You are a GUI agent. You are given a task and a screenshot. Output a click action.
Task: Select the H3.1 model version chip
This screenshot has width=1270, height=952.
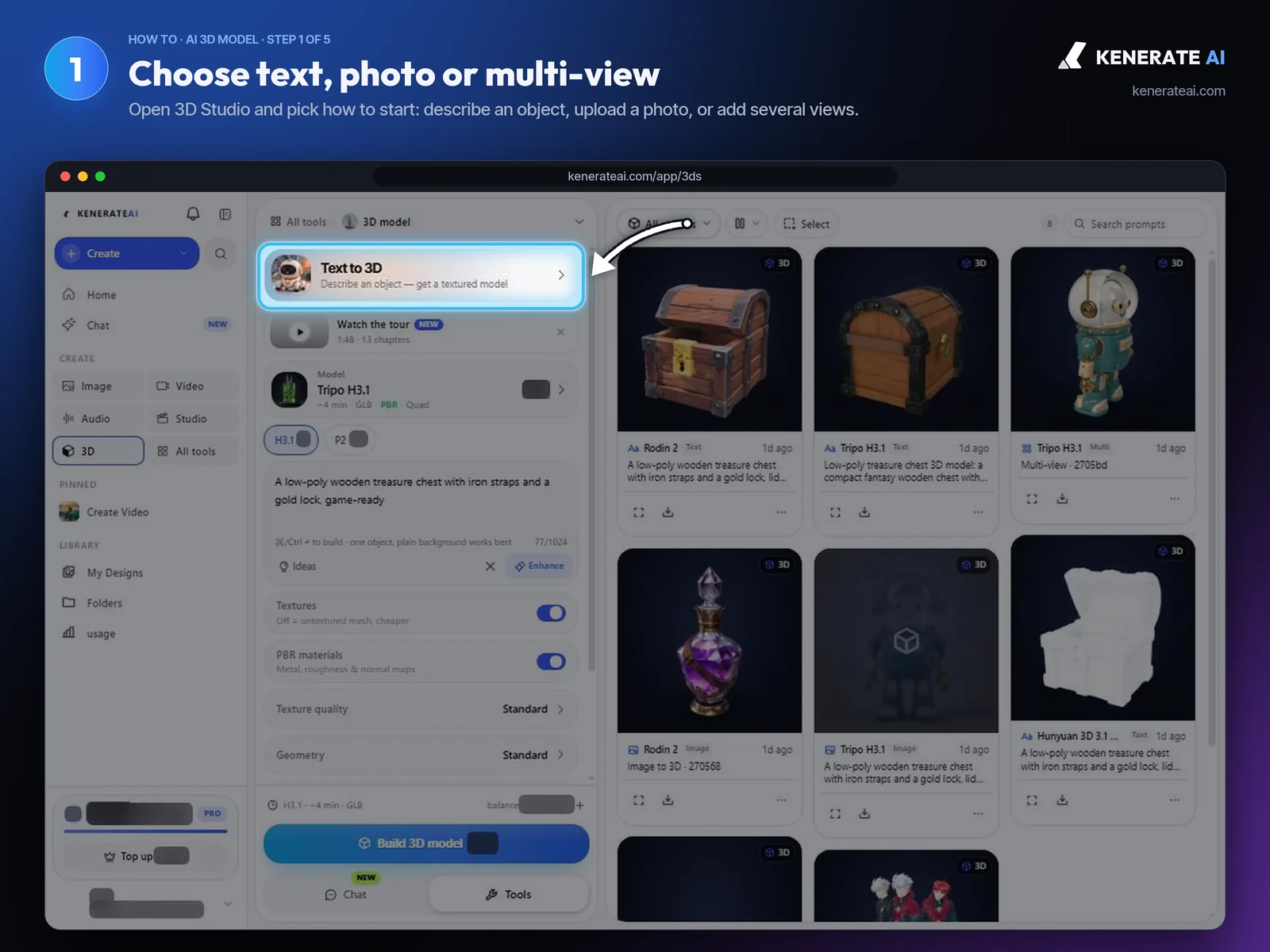tap(291, 440)
